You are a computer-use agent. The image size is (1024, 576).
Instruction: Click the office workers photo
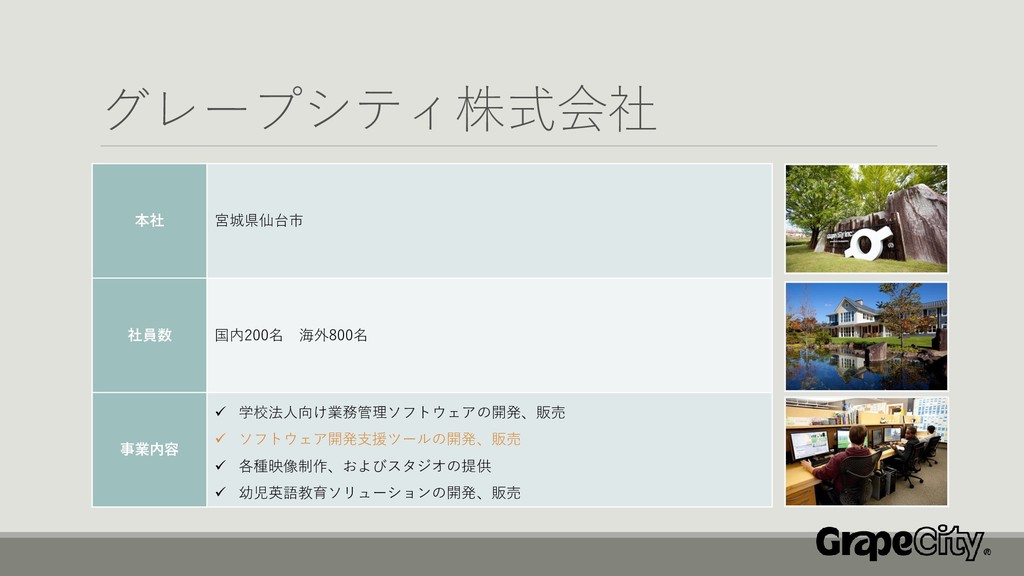(866, 451)
